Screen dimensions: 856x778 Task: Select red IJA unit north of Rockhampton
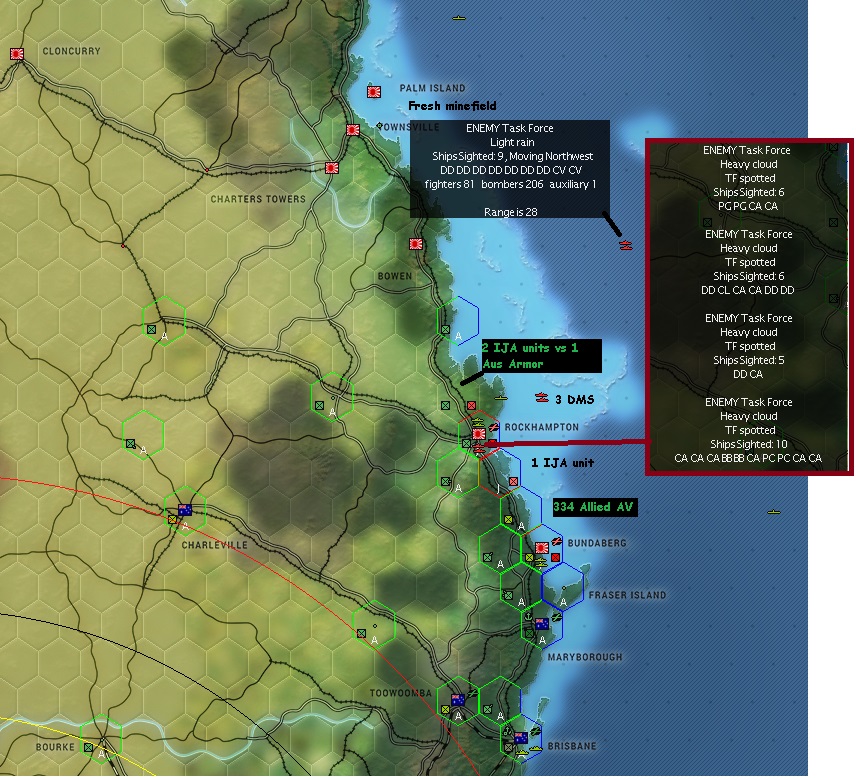(472, 406)
